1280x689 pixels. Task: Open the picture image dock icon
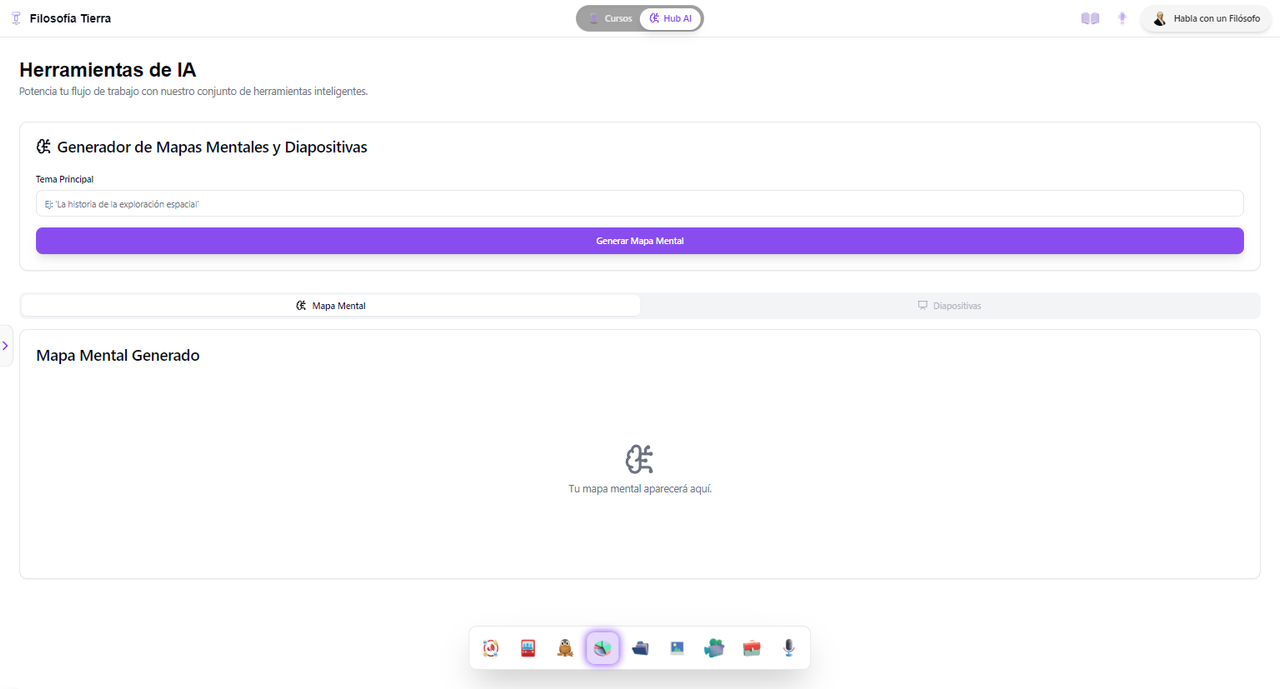(677, 648)
